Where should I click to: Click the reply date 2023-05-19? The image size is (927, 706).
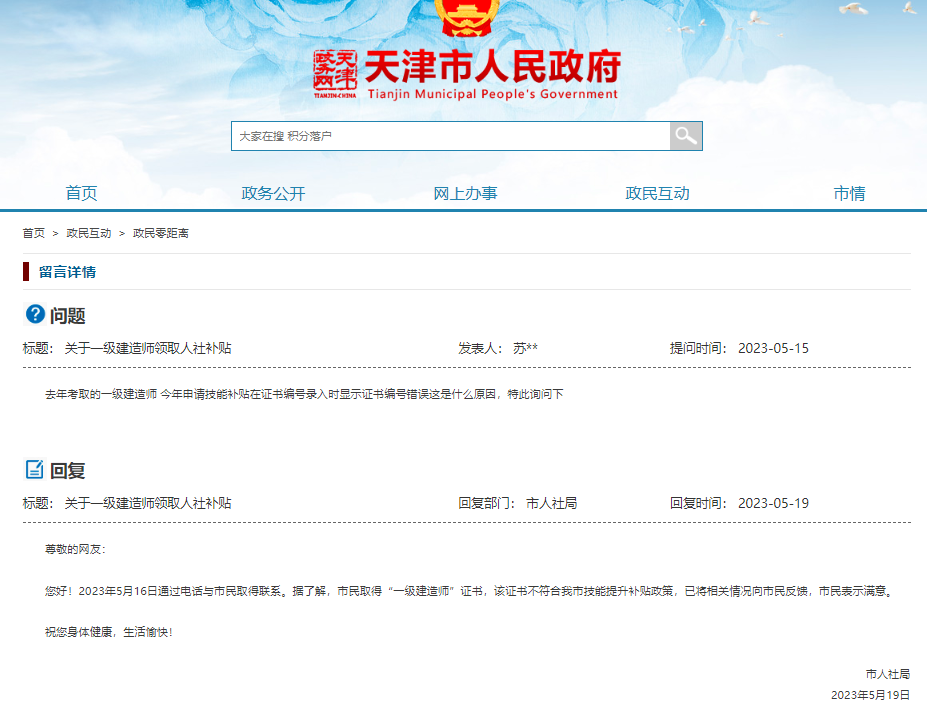[x=773, y=503]
